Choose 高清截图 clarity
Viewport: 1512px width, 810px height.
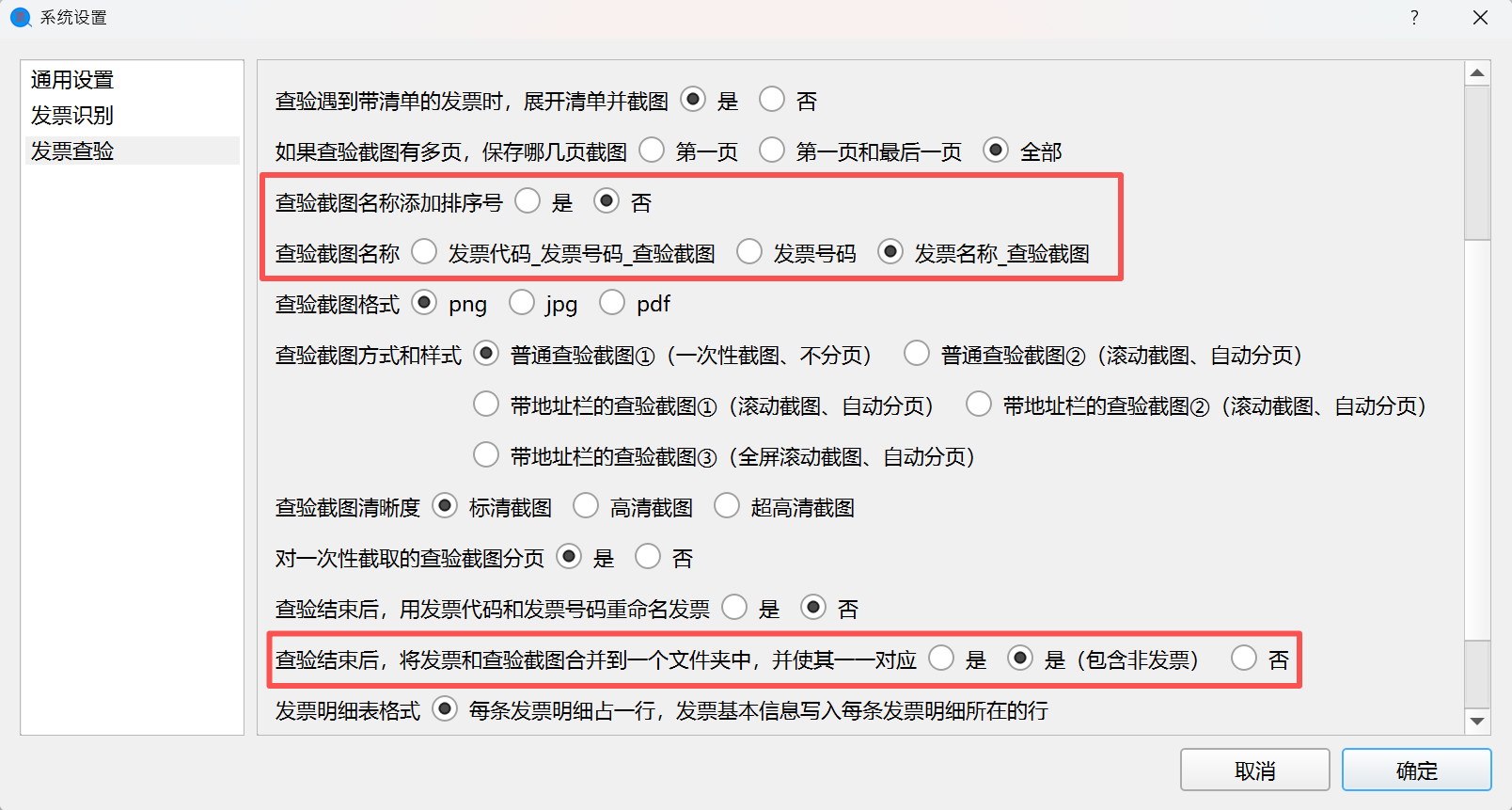tap(586, 506)
